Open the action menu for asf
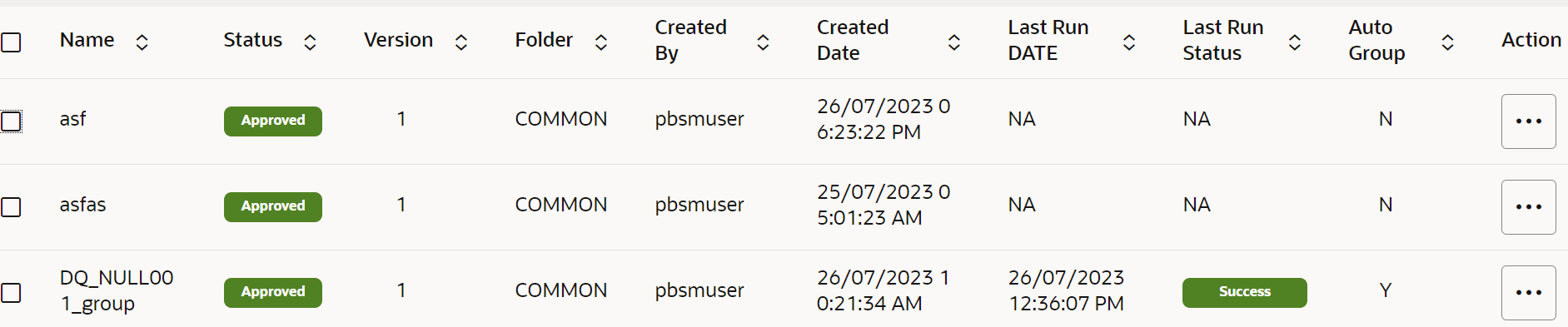Image resolution: width=1568 pixels, height=327 pixels. point(1528,121)
